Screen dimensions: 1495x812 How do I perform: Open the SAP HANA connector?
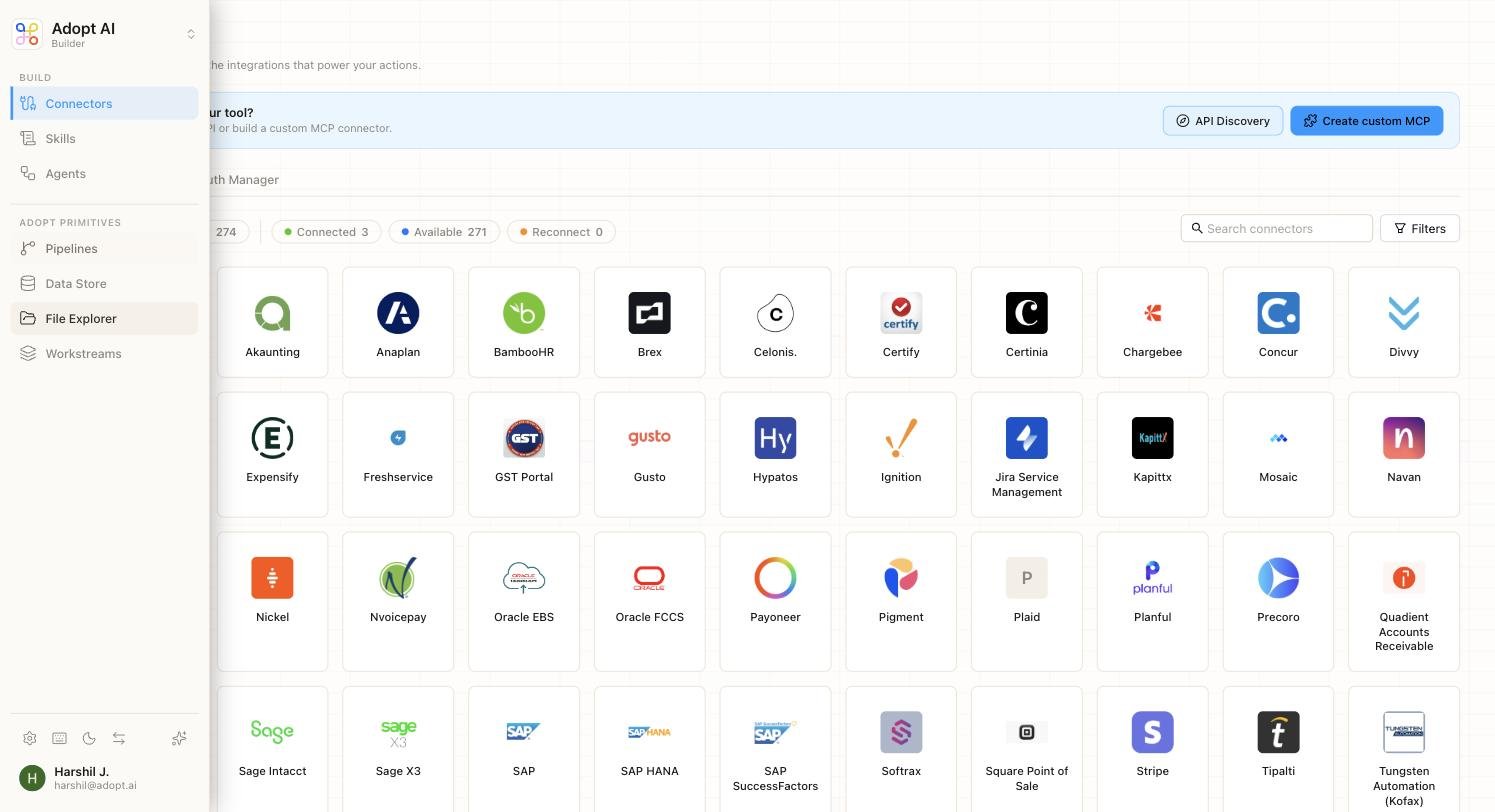[650, 749]
